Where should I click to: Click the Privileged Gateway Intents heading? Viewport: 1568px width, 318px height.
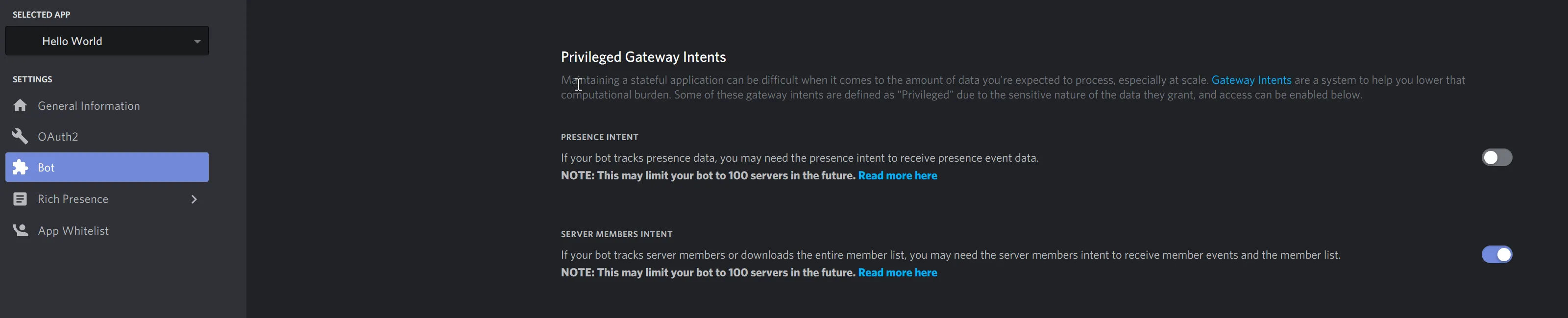click(x=643, y=57)
